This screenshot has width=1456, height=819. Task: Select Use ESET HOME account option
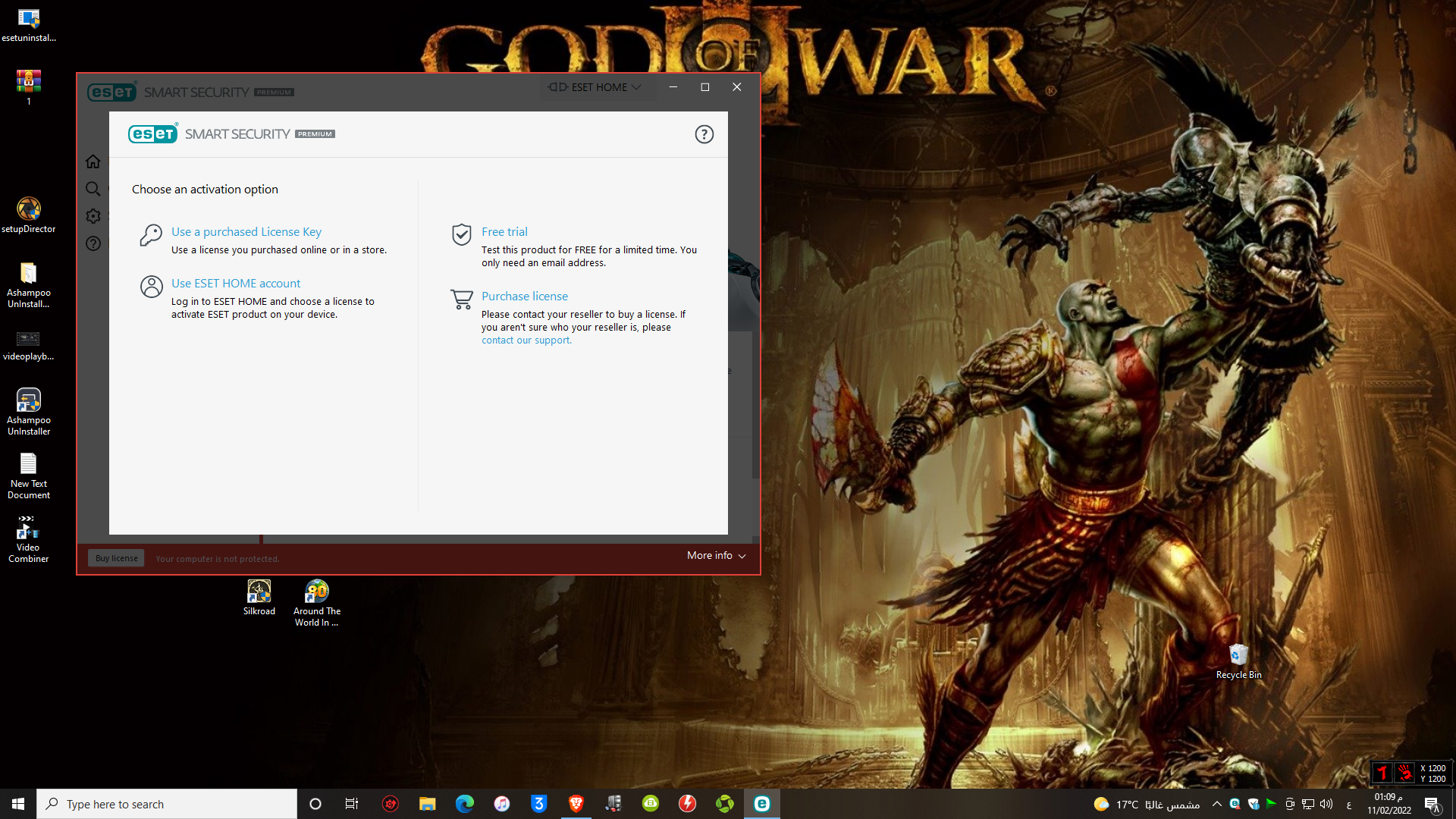pyautogui.click(x=236, y=284)
